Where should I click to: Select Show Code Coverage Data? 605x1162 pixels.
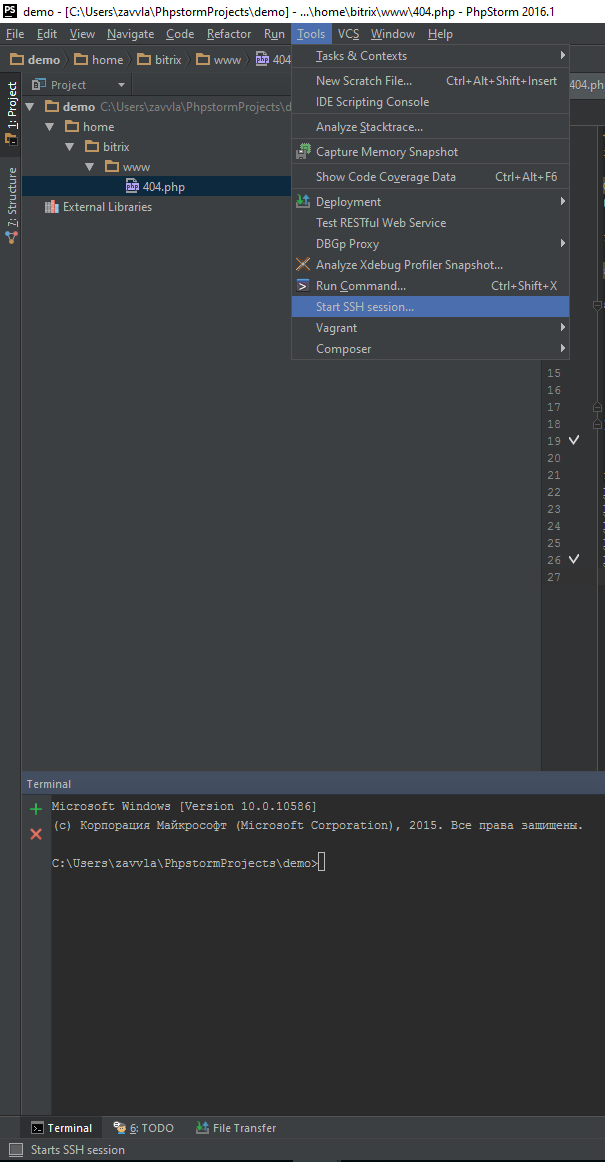tap(430, 177)
